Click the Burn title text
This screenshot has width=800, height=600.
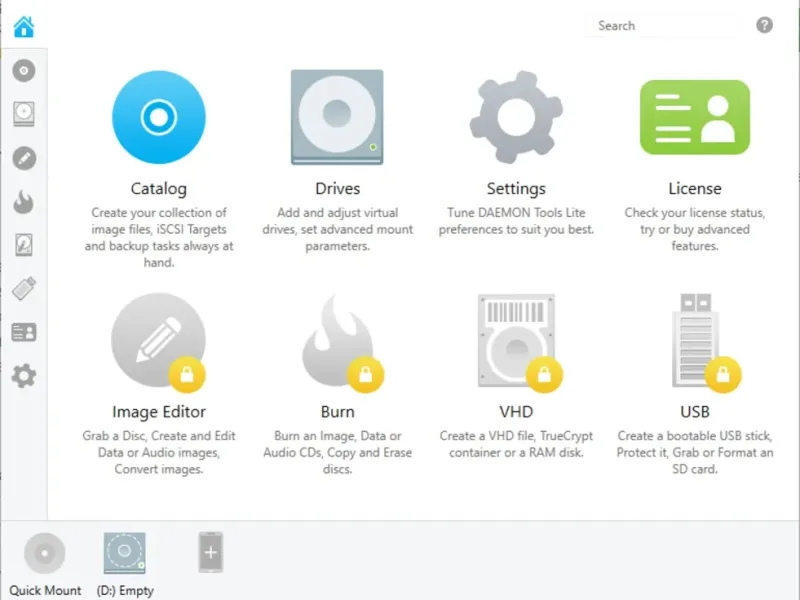click(x=337, y=411)
